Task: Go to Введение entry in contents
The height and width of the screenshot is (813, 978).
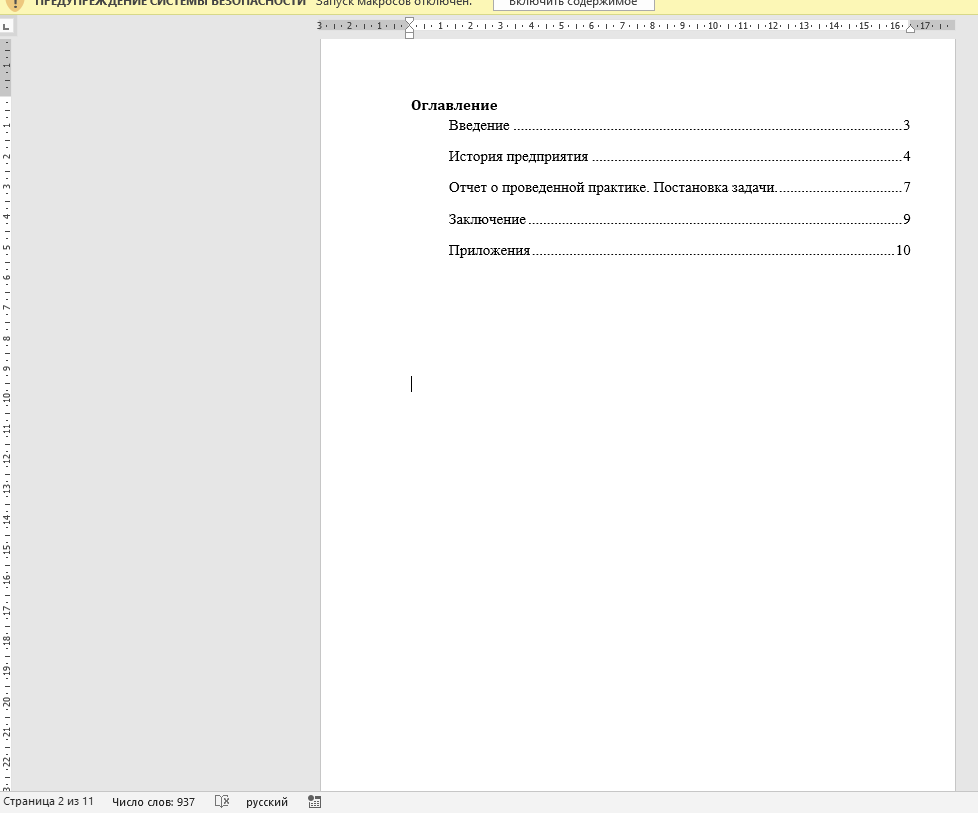Action: pyautogui.click(x=479, y=126)
